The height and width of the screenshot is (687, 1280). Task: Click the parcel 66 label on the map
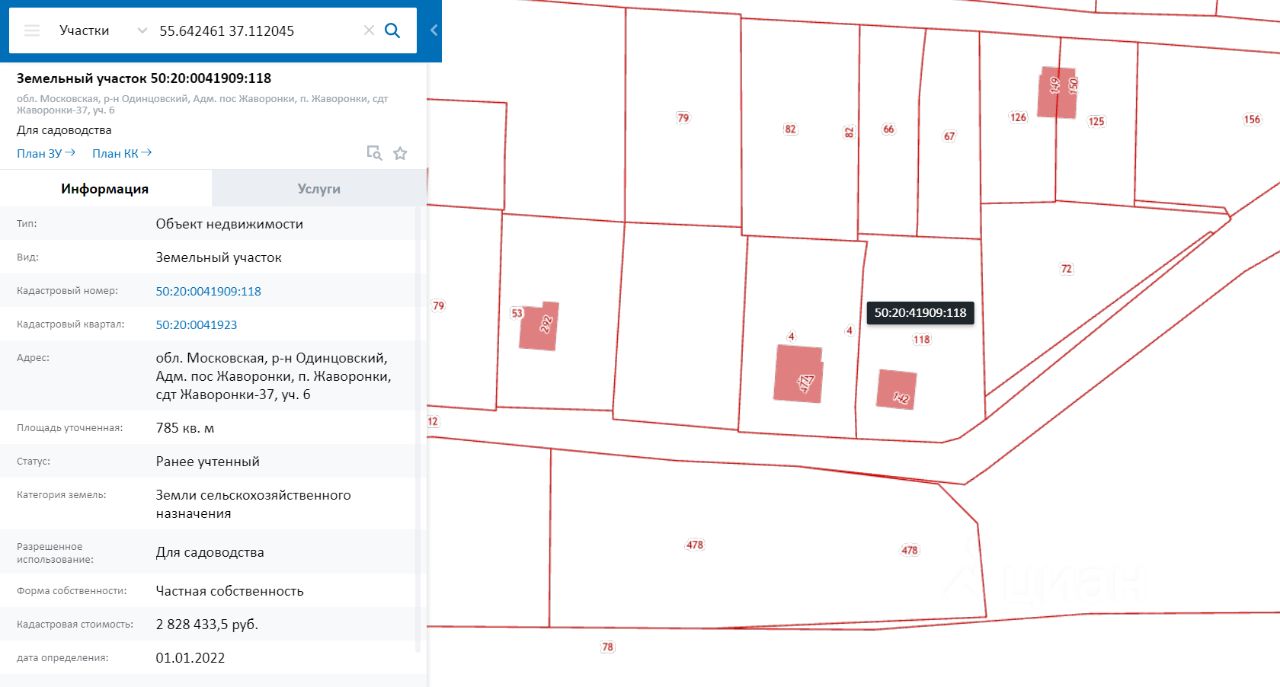(x=888, y=129)
